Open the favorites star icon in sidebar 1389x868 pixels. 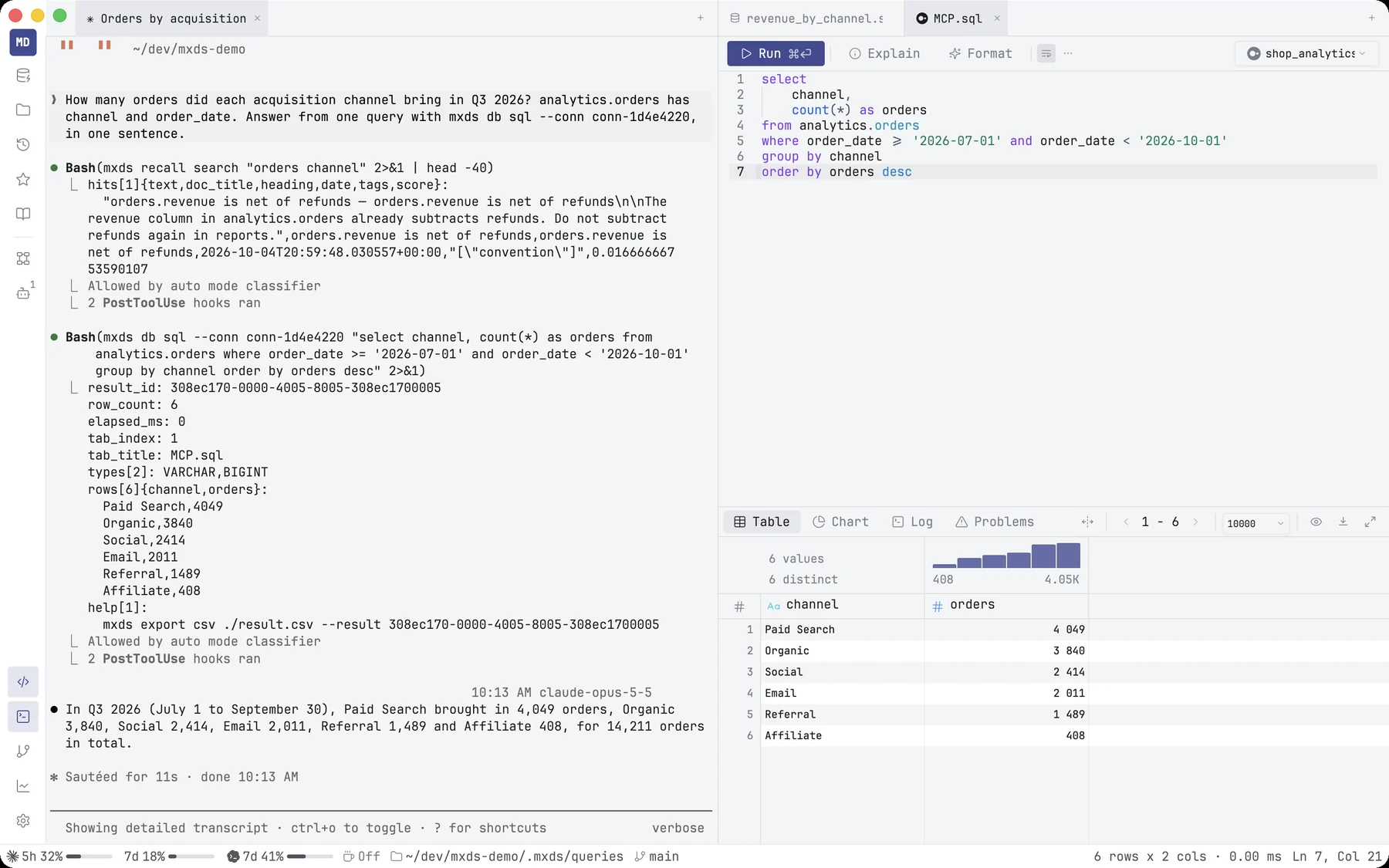pos(23,179)
